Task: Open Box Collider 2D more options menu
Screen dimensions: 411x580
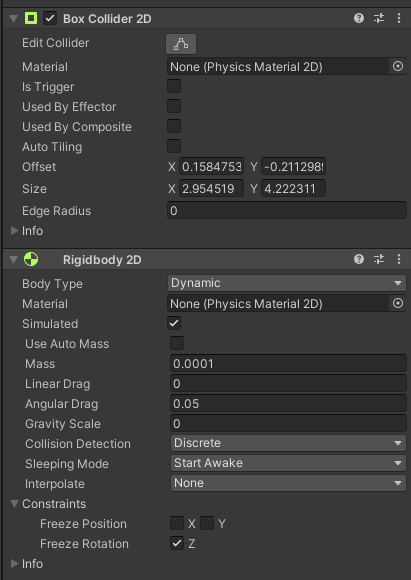Action: pyautogui.click(x=399, y=18)
